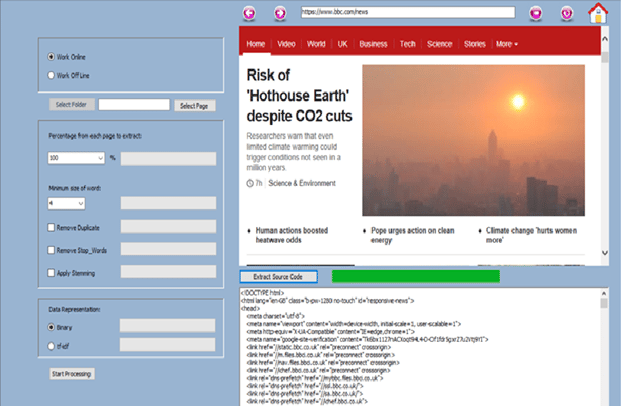Image resolution: width=624 pixels, height=406 pixels.
Task: Click the refresh page icon
Action: [x=567, y=13]
